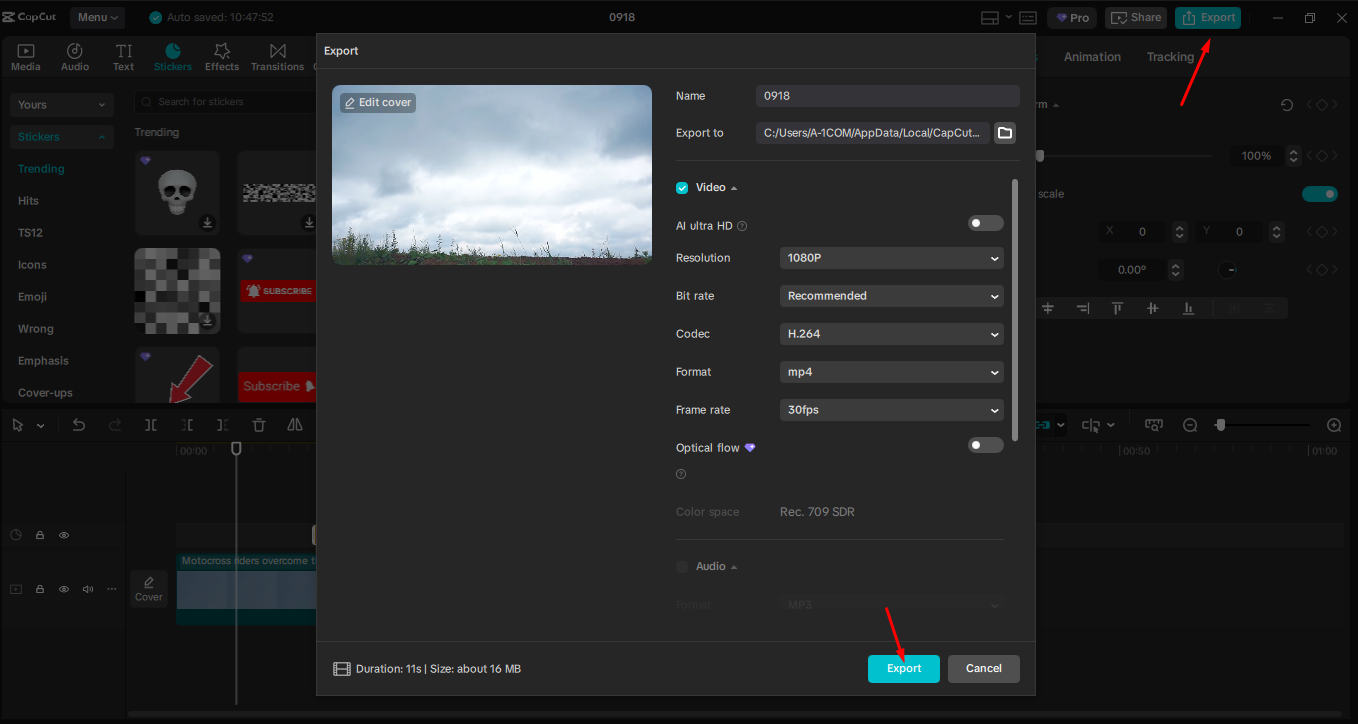This screenshot has width=1358, height=724.
Task: Click the Export button in title bar
Action: click(1208, 18)
